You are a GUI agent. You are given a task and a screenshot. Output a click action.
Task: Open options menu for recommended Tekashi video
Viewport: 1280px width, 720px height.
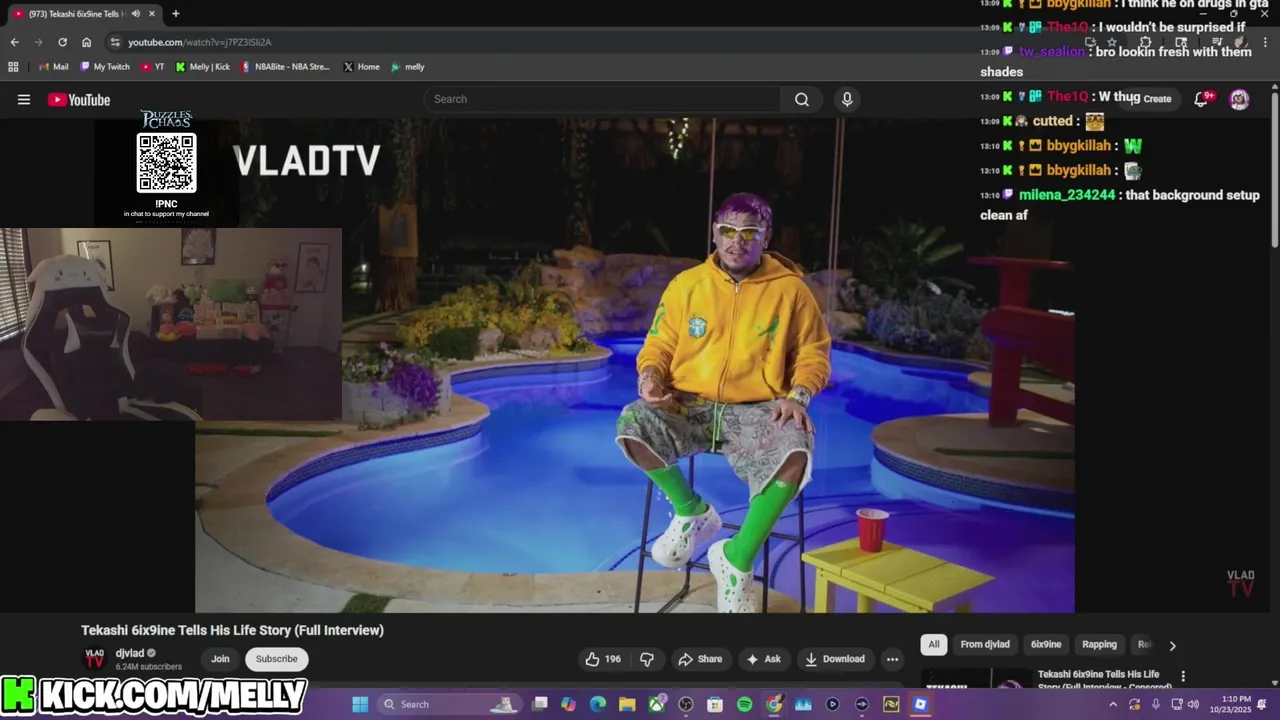pos(1183,677)
